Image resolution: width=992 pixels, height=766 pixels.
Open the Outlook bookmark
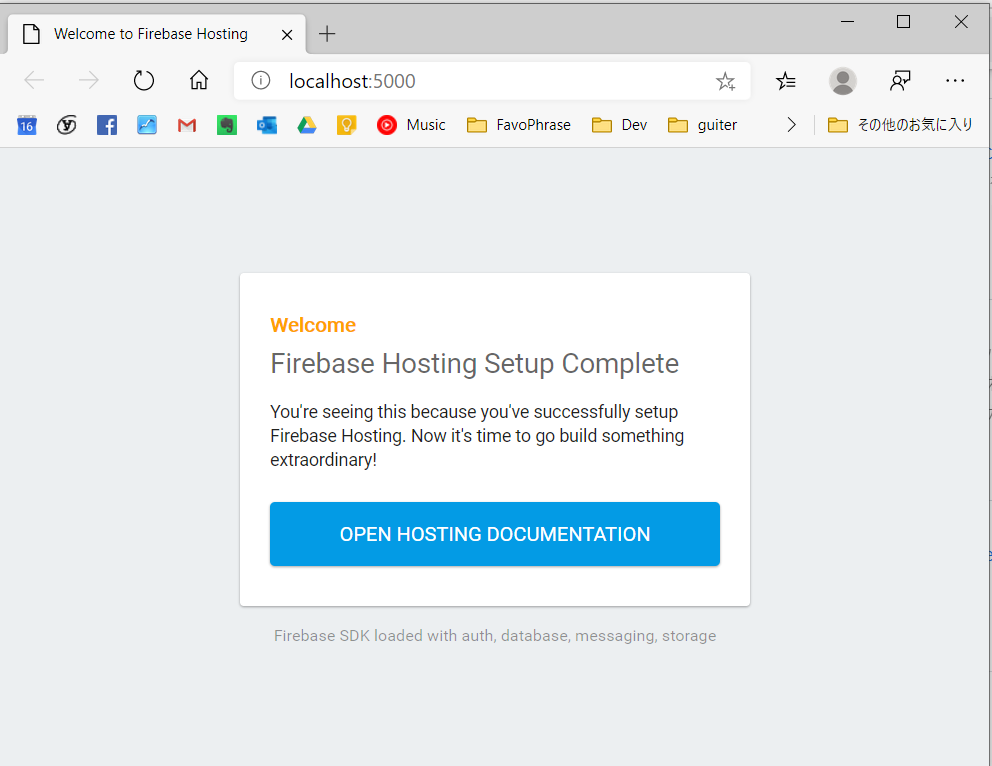click(x=267, y=124)
